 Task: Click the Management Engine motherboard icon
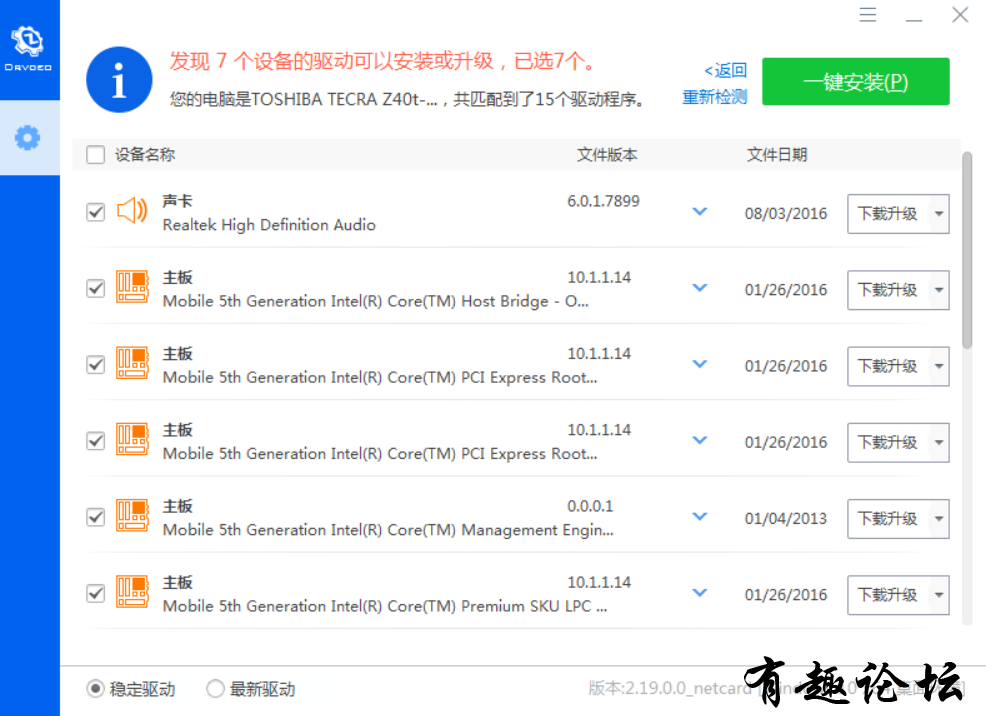tap(132, 515)
